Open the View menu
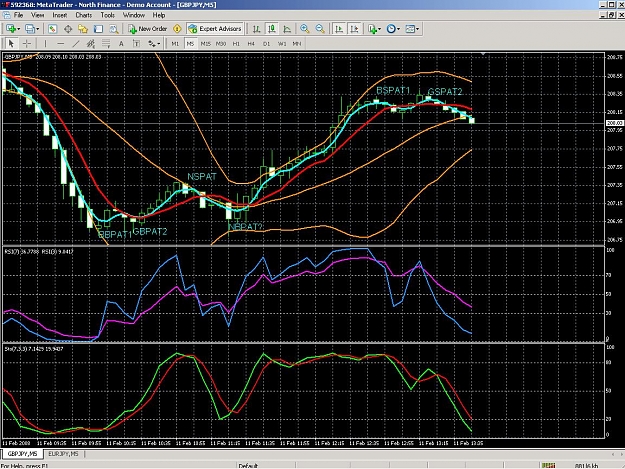 37,15
